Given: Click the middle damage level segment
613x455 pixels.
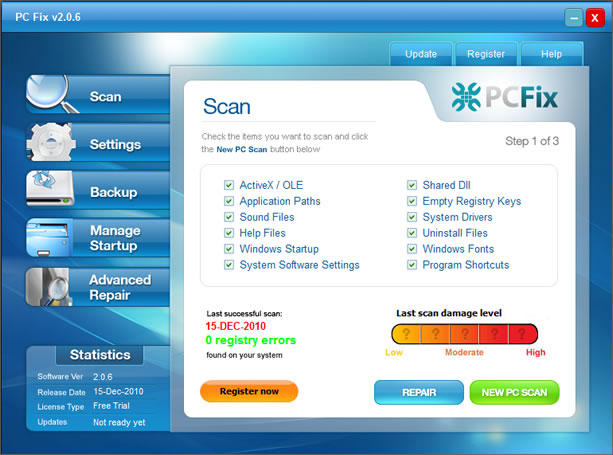Looking at the screenshot, I should (x=464, y=334).
